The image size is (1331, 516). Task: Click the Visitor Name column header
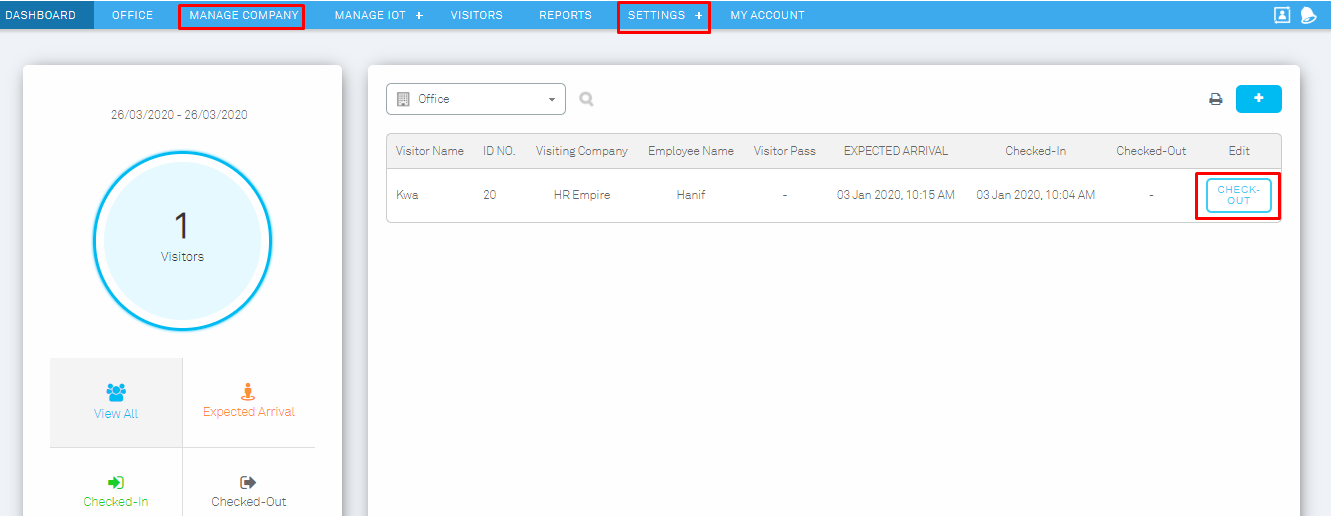point(430,151)
